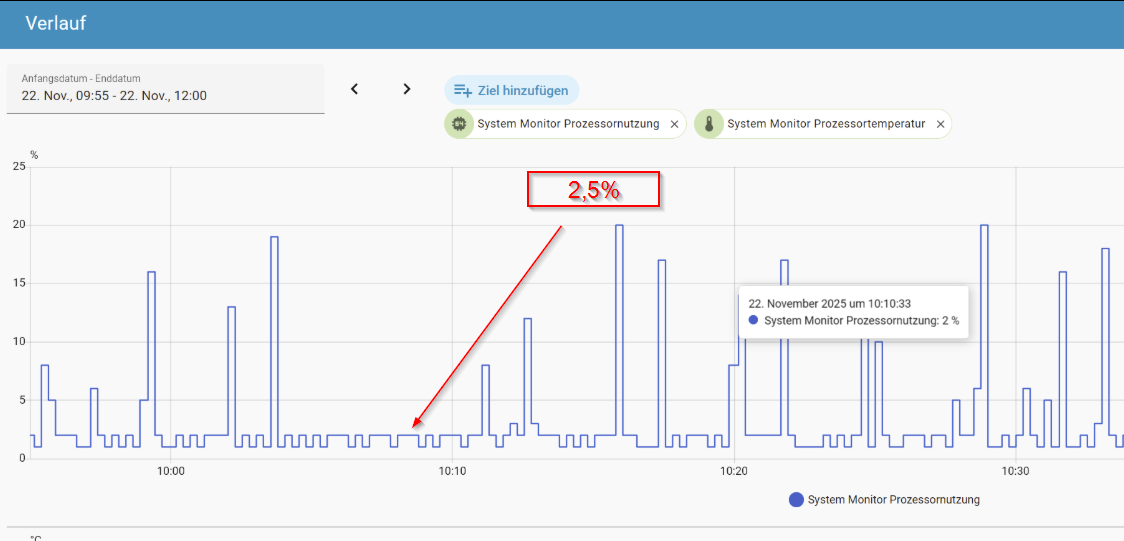Screen dimensions: 1124x541
Task: Go to the previous time range
Action: click(354, 89)
